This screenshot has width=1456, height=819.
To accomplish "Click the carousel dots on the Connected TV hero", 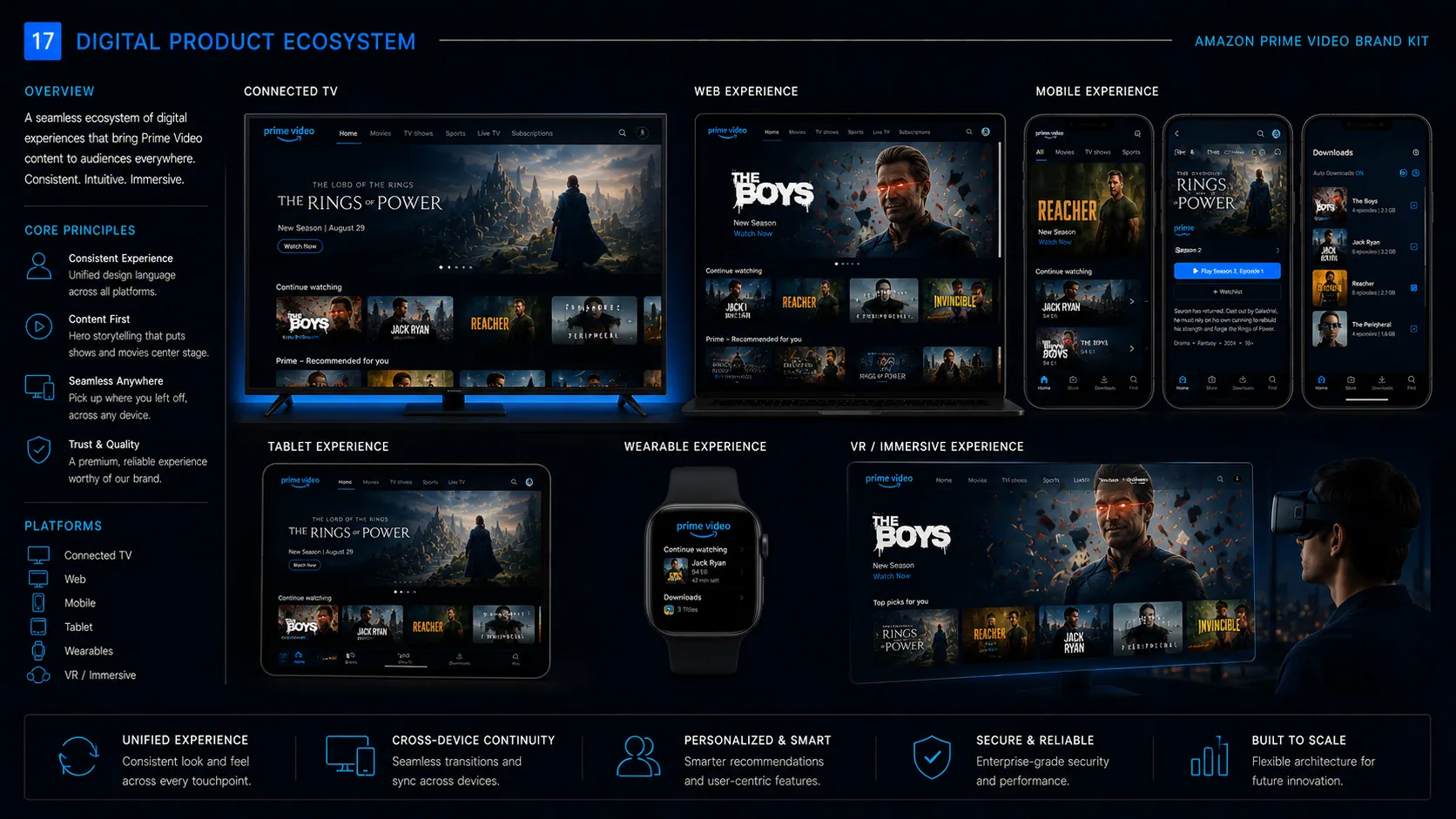I will pos(456,267).
